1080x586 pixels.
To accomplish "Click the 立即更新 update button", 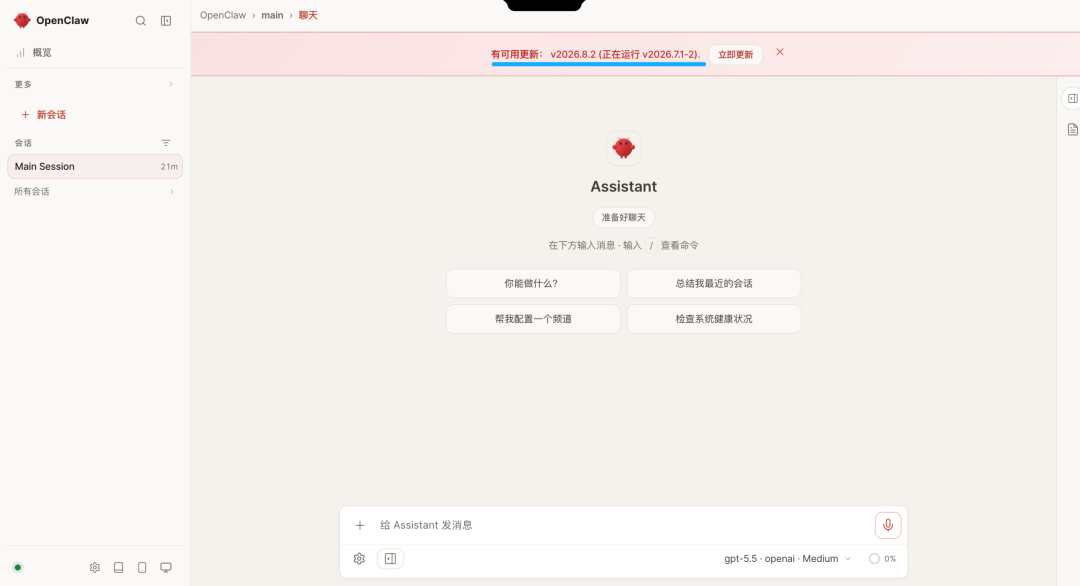I will pyautogui.click(x=736, y=54).
